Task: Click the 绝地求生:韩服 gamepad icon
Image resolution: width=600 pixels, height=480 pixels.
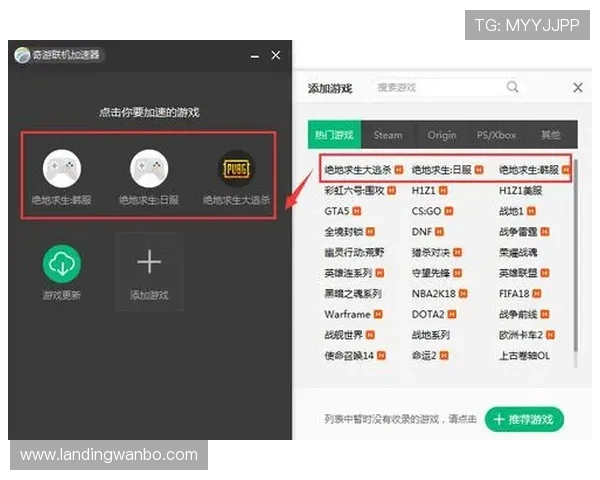Action: (62, 168)
